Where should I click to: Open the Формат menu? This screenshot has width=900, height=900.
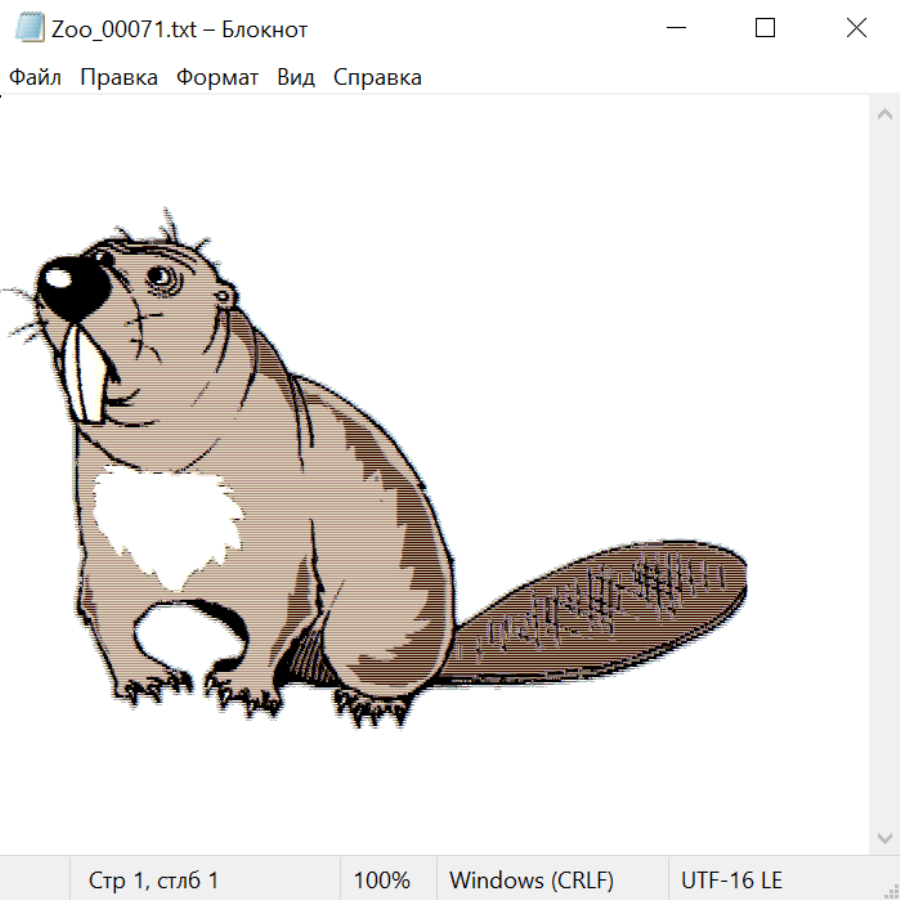217,78
